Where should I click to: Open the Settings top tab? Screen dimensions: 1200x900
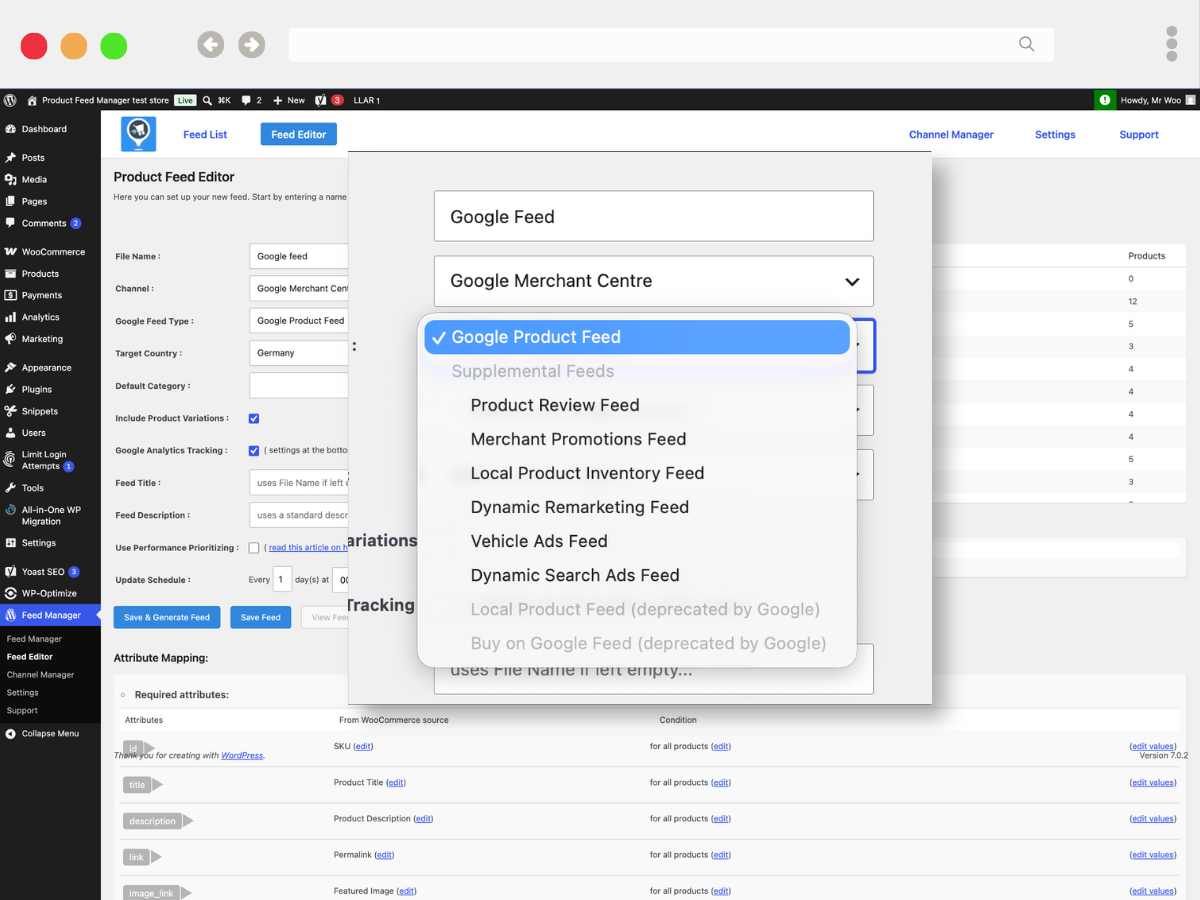pos(1055,134)
